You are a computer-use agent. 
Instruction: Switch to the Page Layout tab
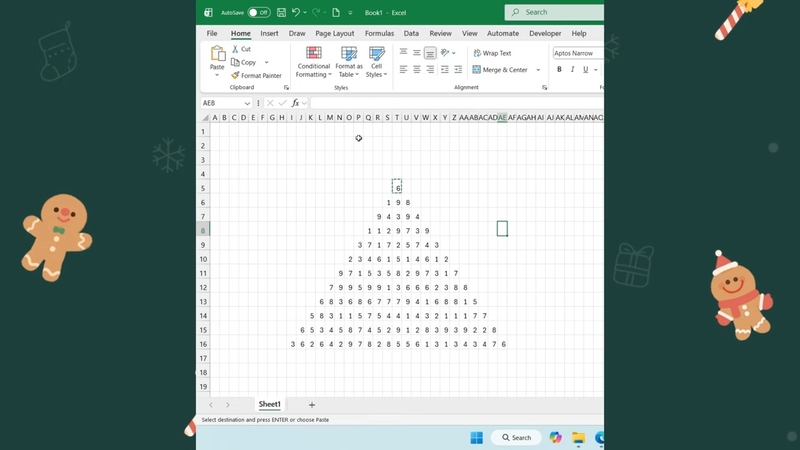pos(335,33)
